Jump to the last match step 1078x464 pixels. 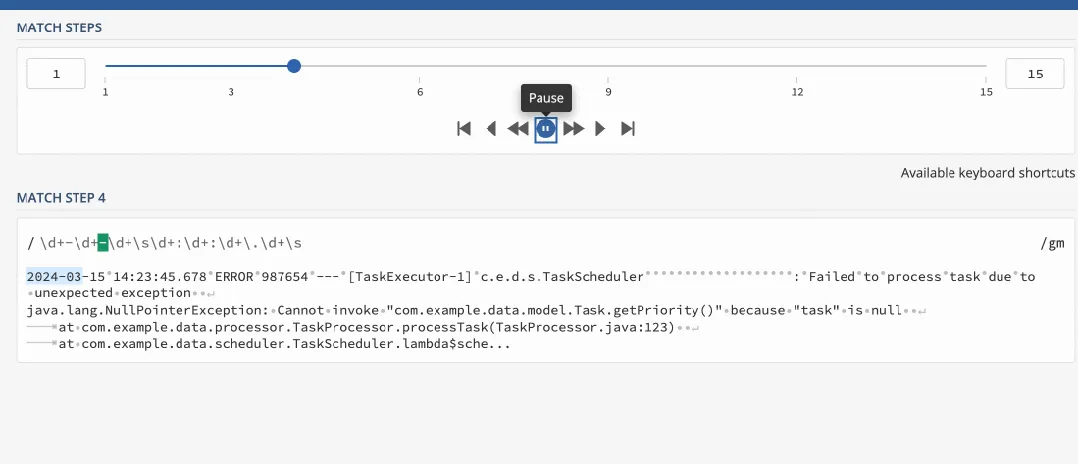point(628,128)
